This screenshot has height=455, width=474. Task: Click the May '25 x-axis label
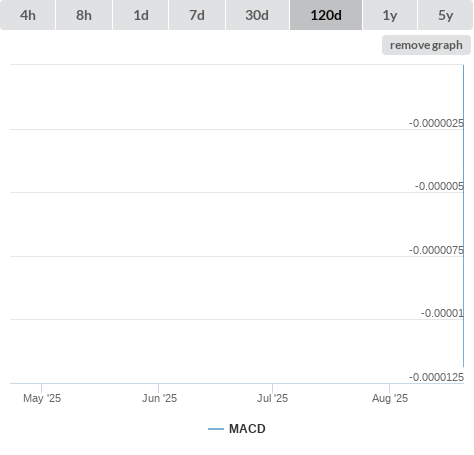(x=42, y=398)
